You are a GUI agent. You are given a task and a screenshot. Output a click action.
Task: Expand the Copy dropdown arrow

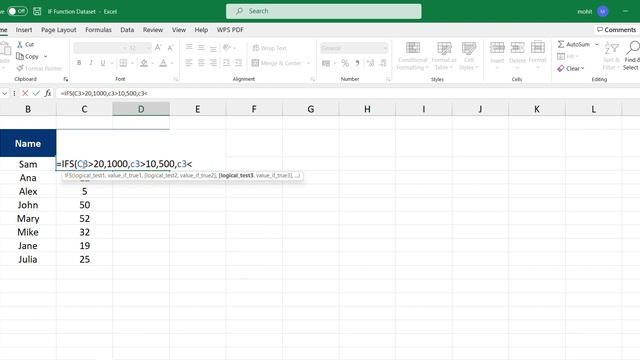point(46,56)
